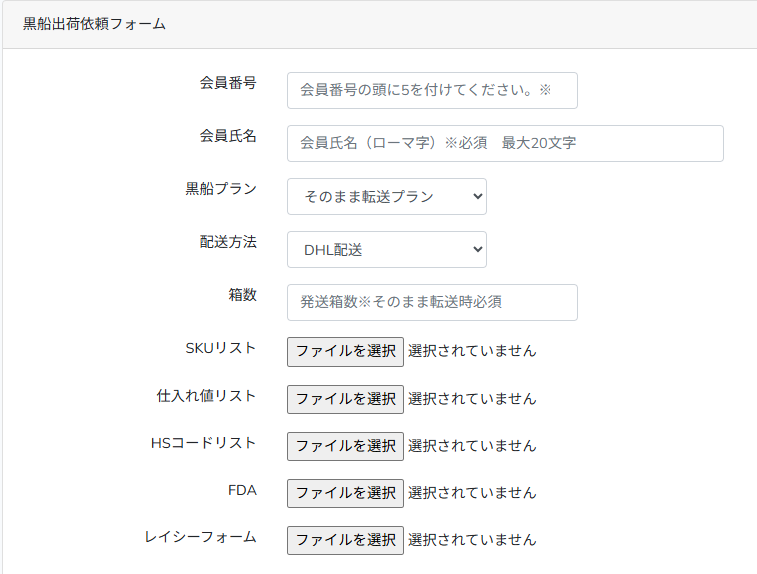The image size is (757, 574).
Task: Click the 配送方法 label
Action: pyautogui.click(x=228, y=241)
